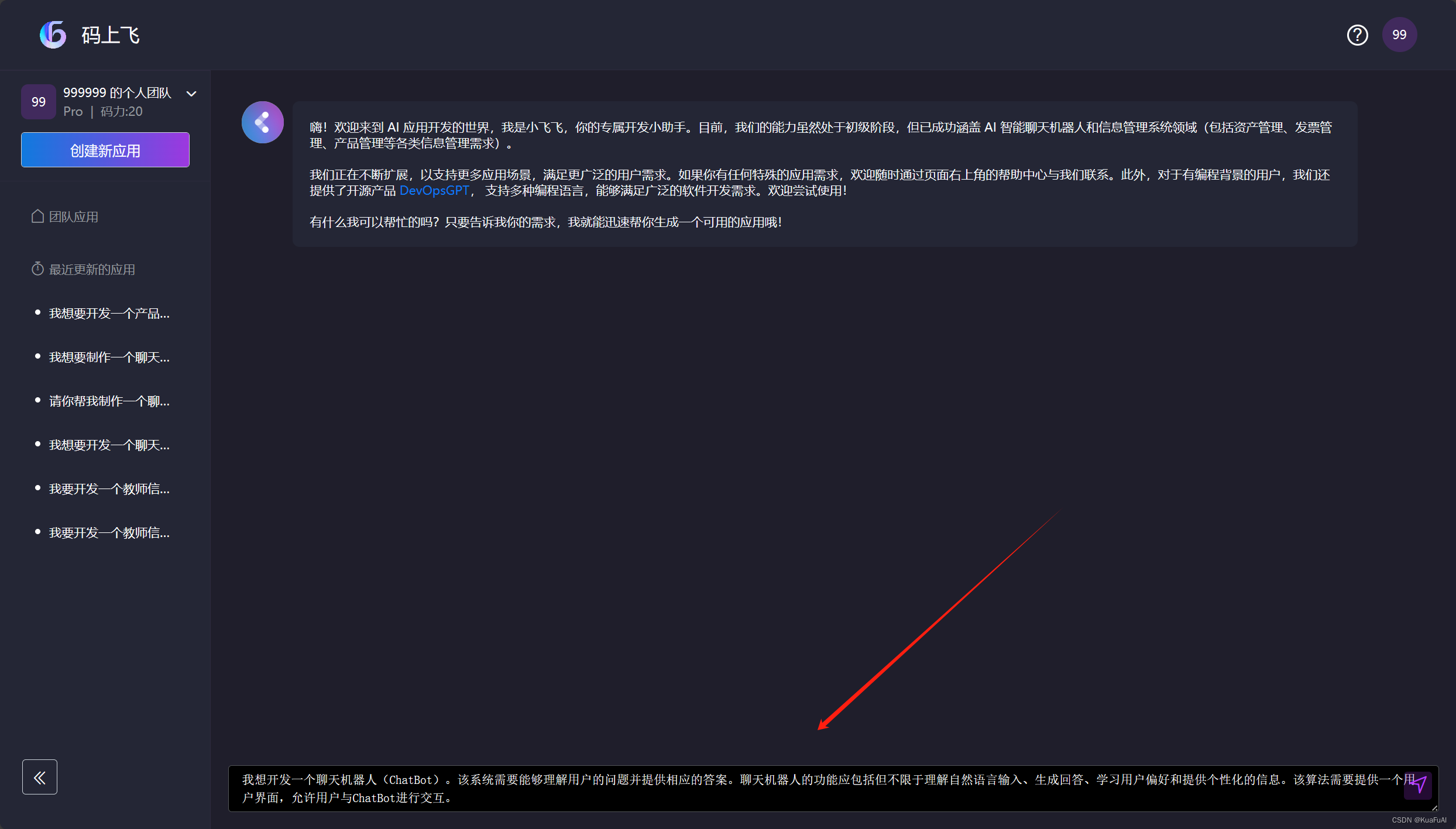This screenshot has height=829, width=1456.
Task: Open recent app 我想要开发一个聊天...
Action: (x=109, y=445)
